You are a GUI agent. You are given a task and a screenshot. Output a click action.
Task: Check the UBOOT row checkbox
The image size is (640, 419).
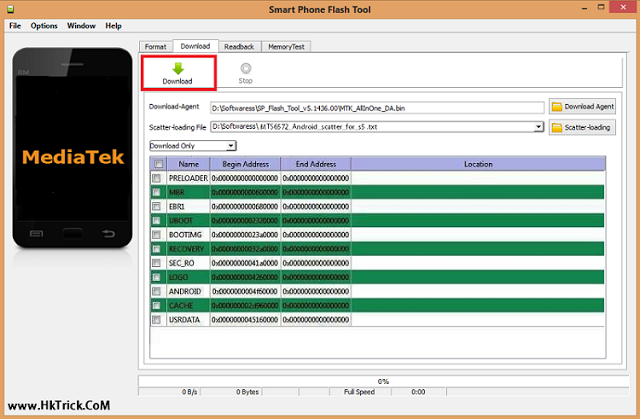click(156, 221)
